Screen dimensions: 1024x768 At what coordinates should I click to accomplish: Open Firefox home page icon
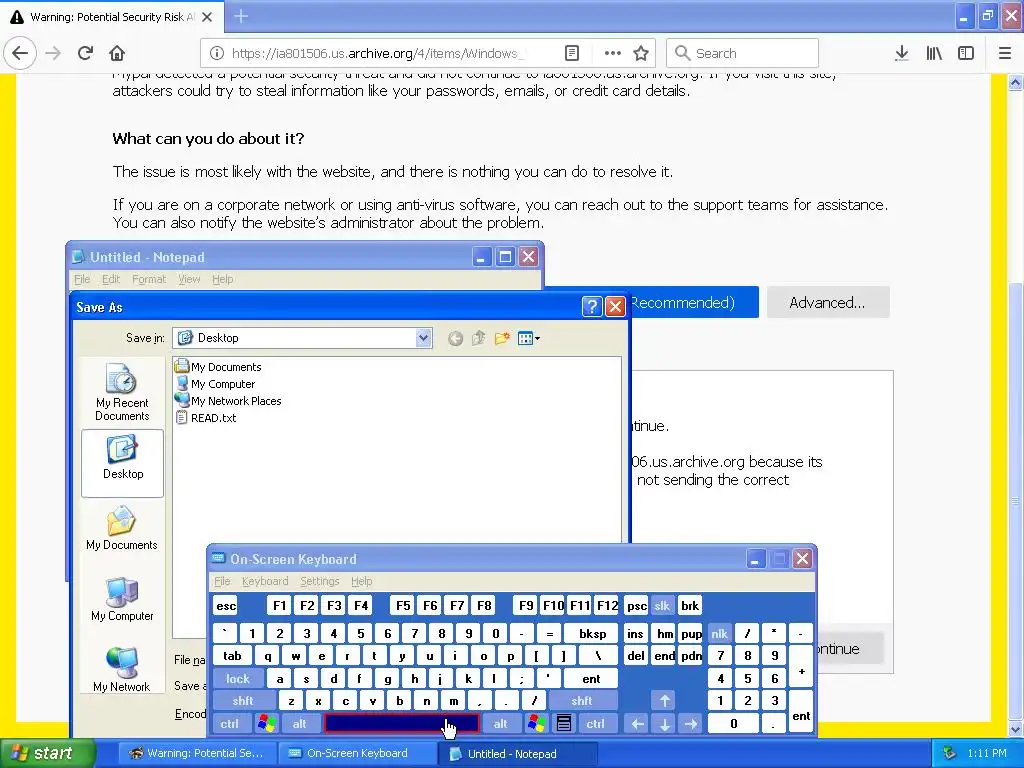[x=117, y=54]
